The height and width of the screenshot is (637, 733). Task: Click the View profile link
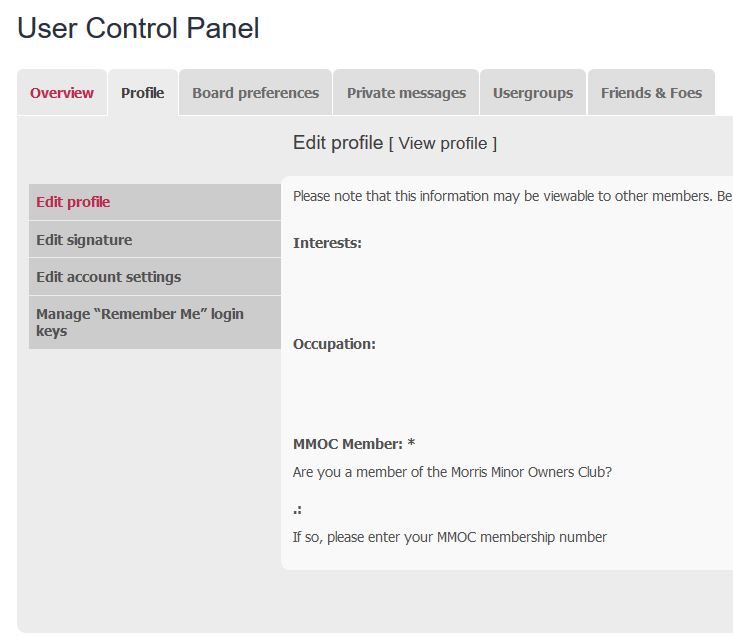pos(443,143)
